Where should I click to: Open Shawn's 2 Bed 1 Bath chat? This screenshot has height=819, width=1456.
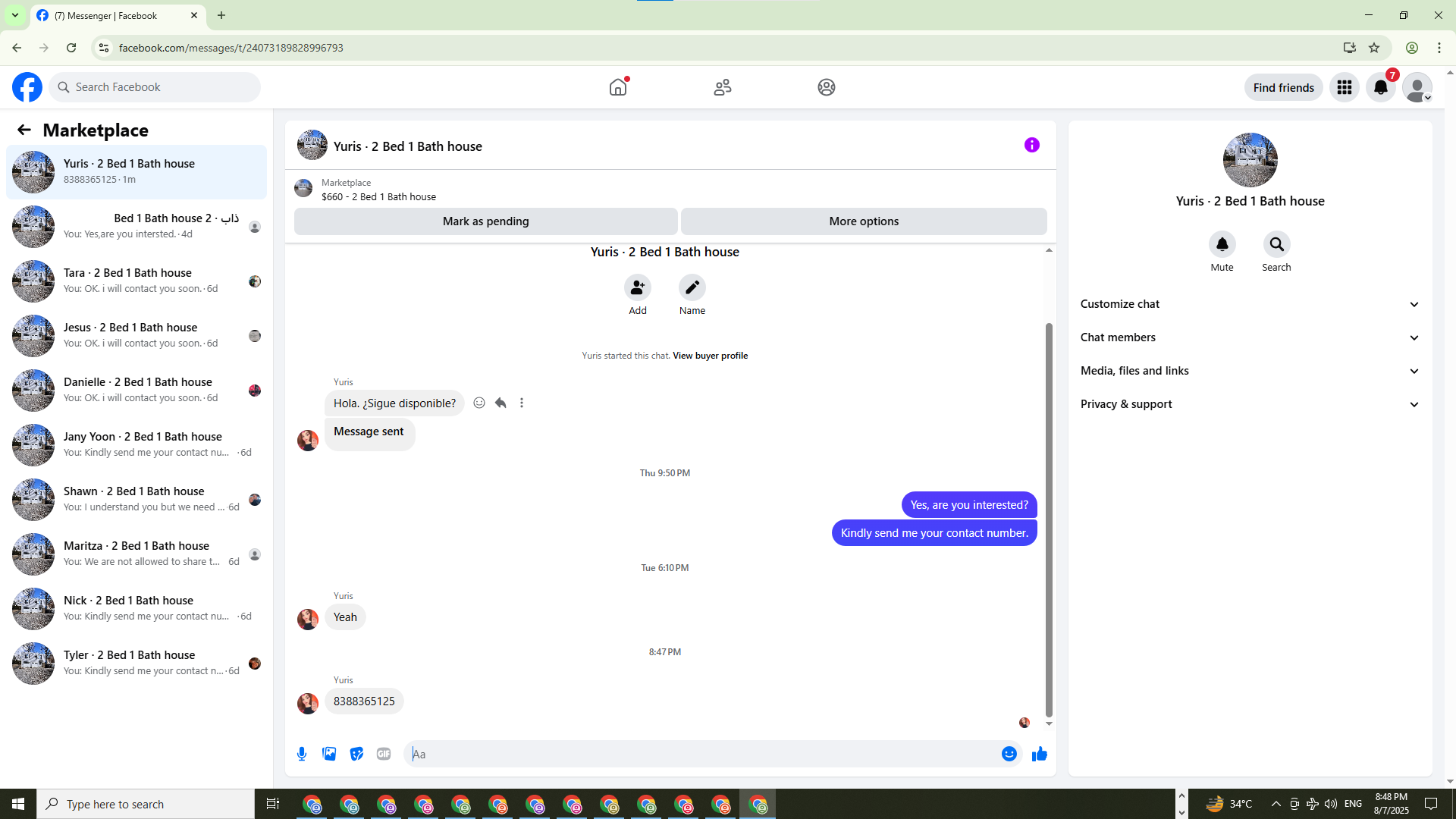tap(136, 500)
